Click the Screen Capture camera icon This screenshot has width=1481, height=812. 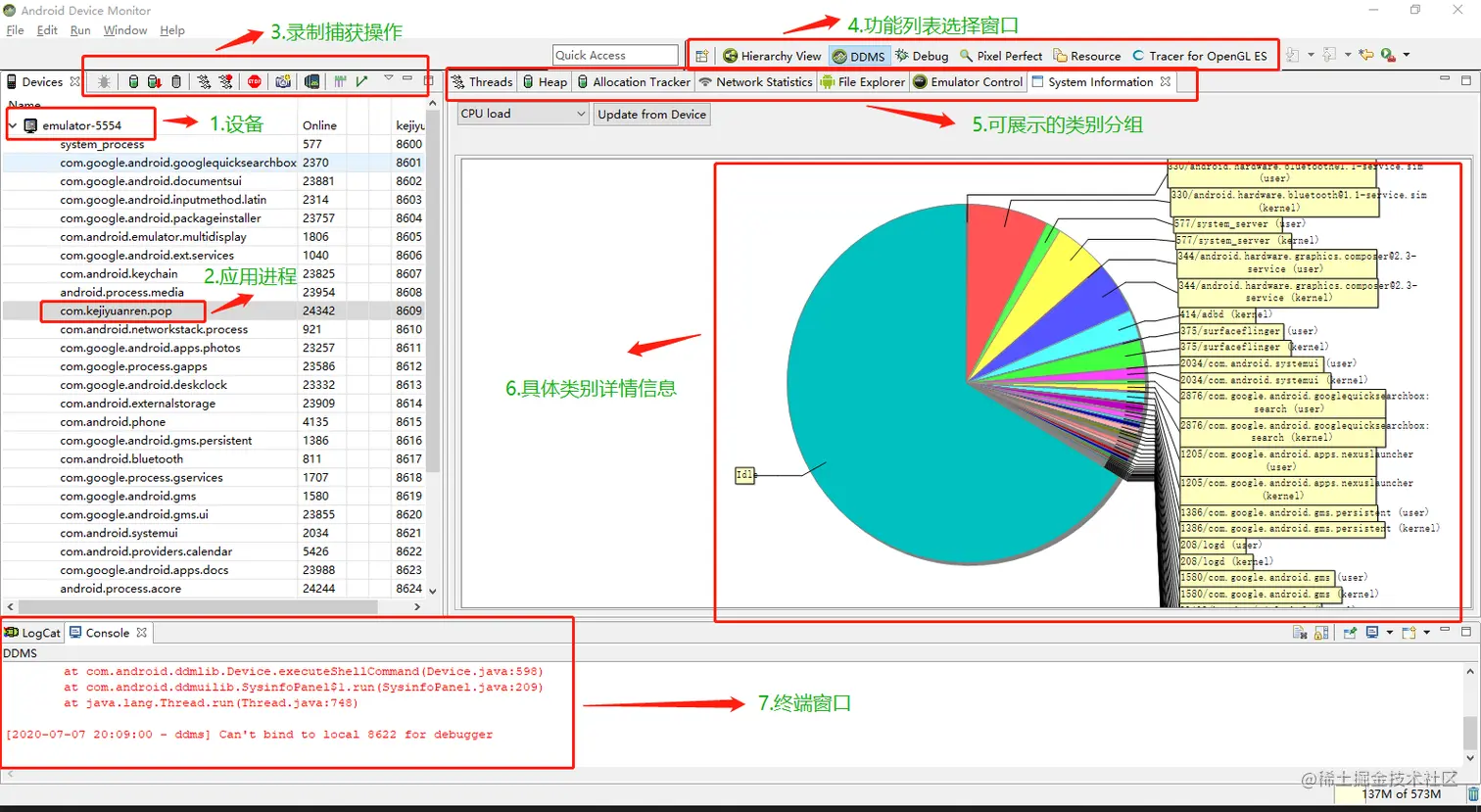point(283,81)
